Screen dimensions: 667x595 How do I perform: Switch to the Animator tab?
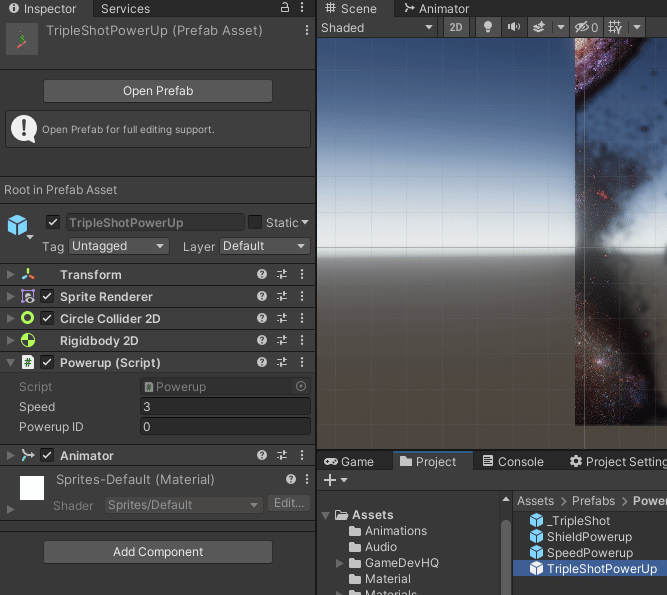click(437, 9)
